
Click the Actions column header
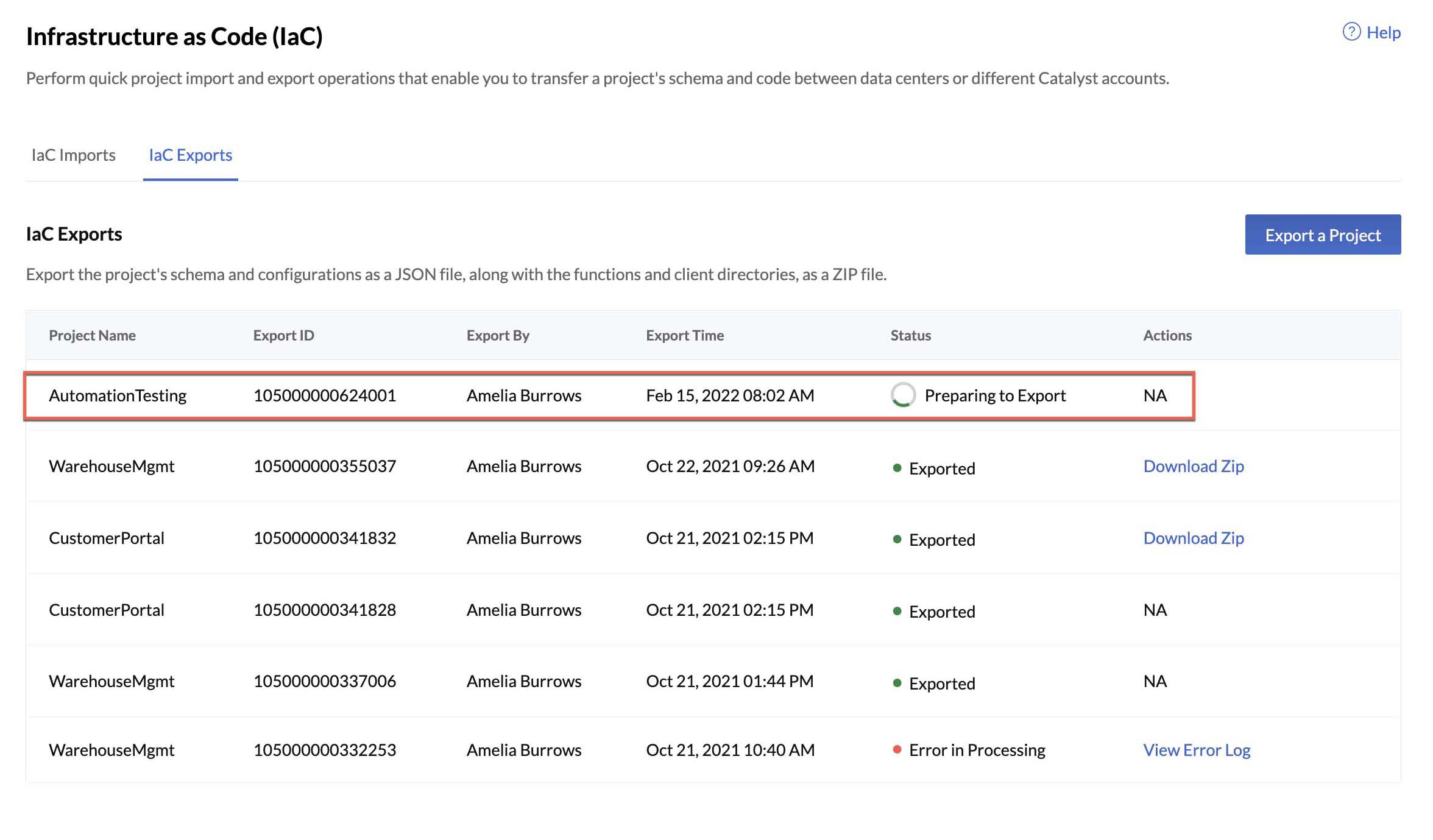pos(1167,335)
